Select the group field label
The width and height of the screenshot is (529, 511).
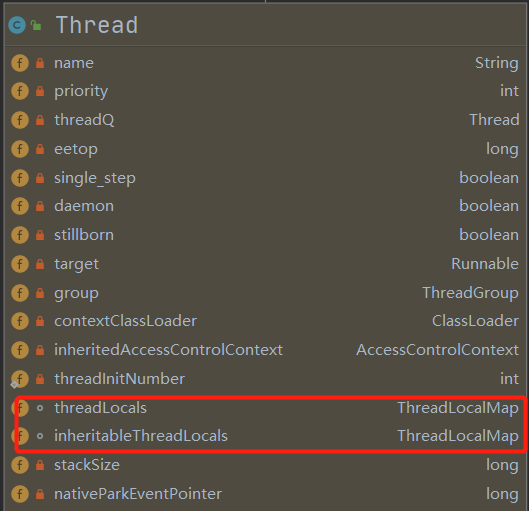[76, 293]
